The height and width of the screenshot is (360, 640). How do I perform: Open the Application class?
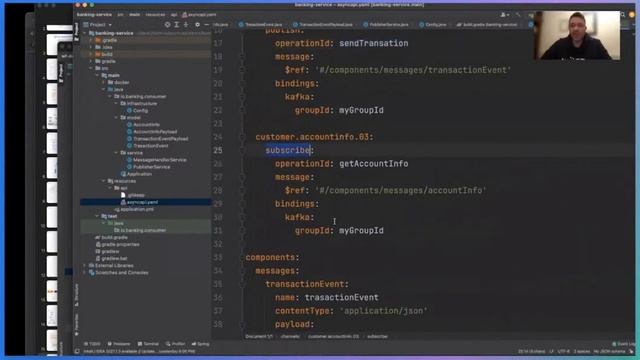136,174
